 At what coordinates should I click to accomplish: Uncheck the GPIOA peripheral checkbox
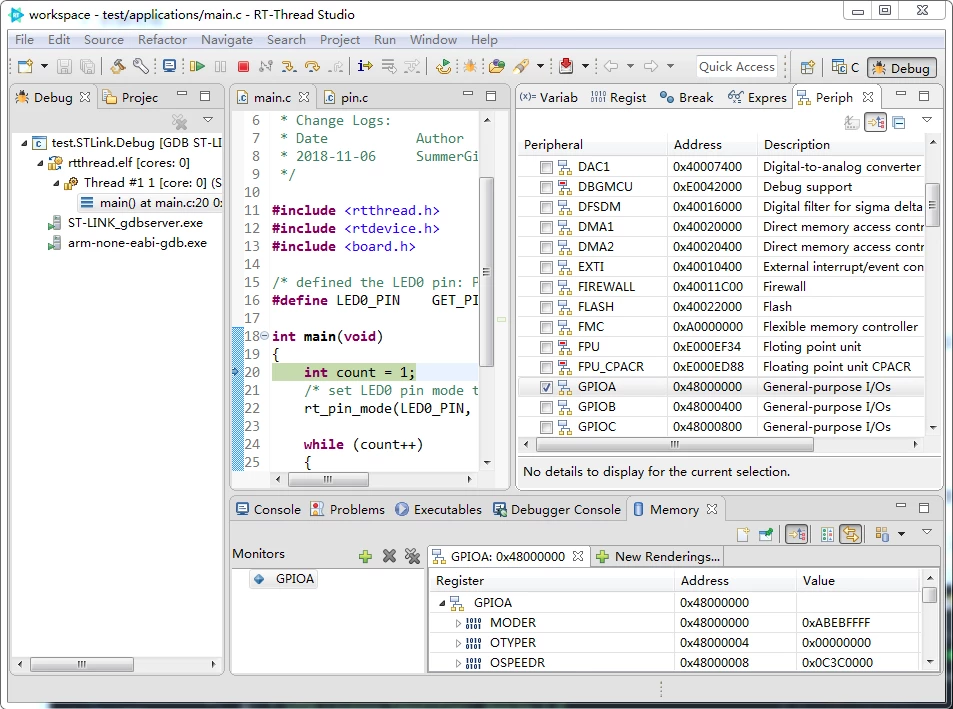coord(546,388)
